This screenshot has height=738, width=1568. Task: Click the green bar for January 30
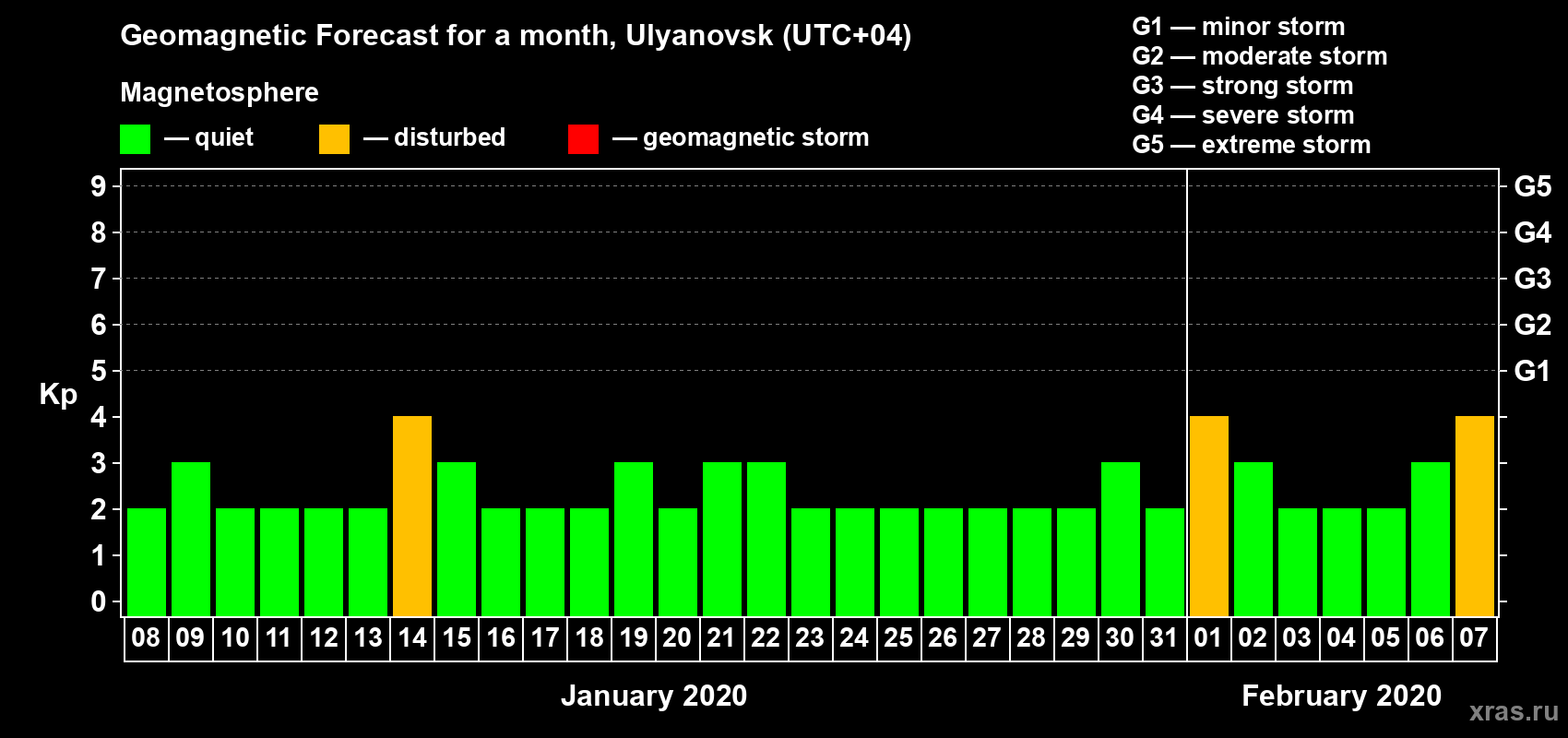click(x=1121, y=539)
